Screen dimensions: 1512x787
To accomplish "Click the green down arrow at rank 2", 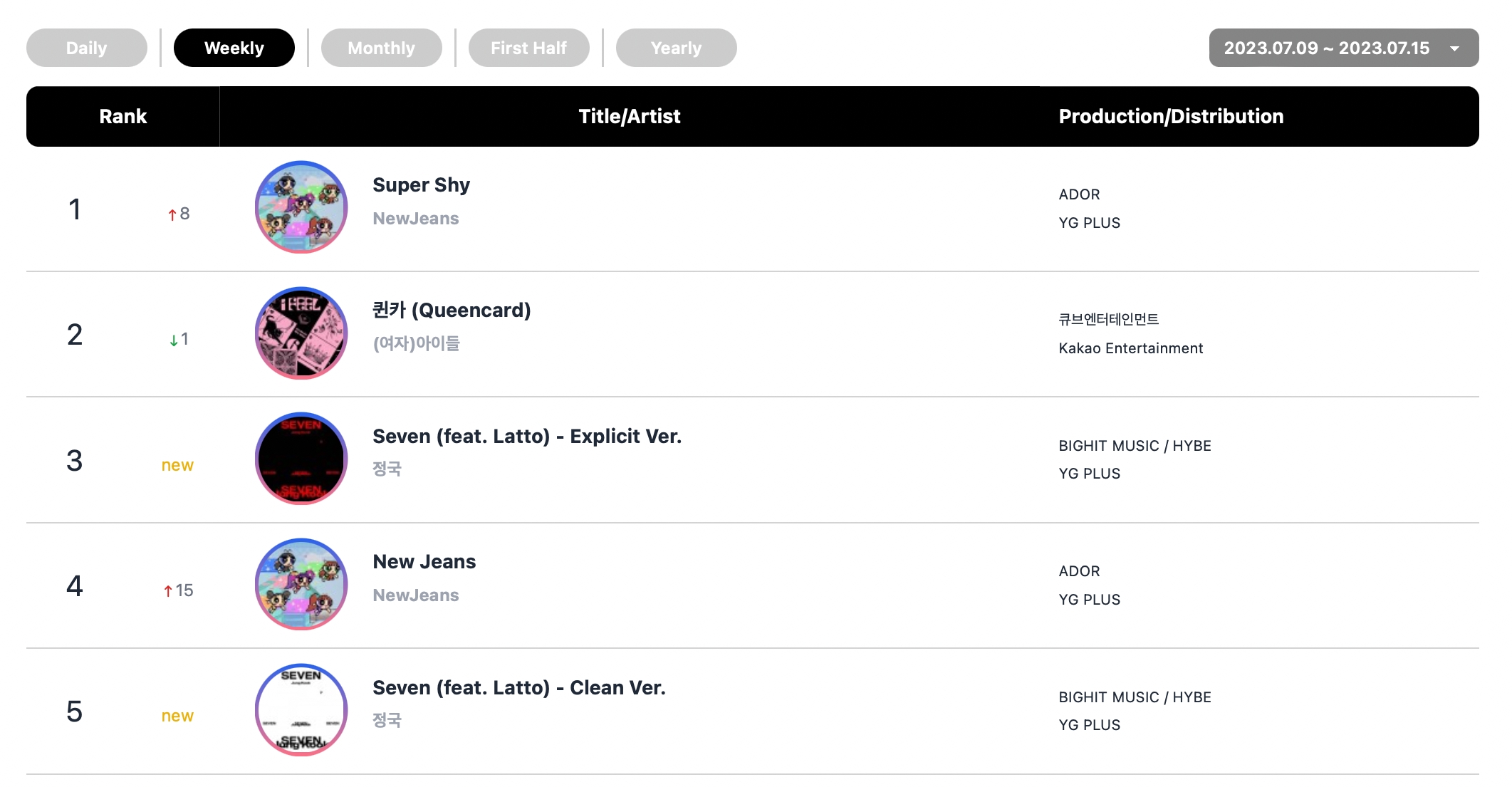I will point(174,340).
